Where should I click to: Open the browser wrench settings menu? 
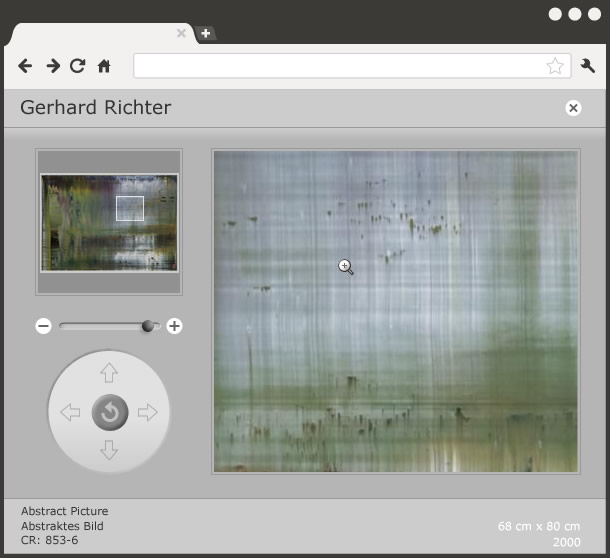(588, 66)
